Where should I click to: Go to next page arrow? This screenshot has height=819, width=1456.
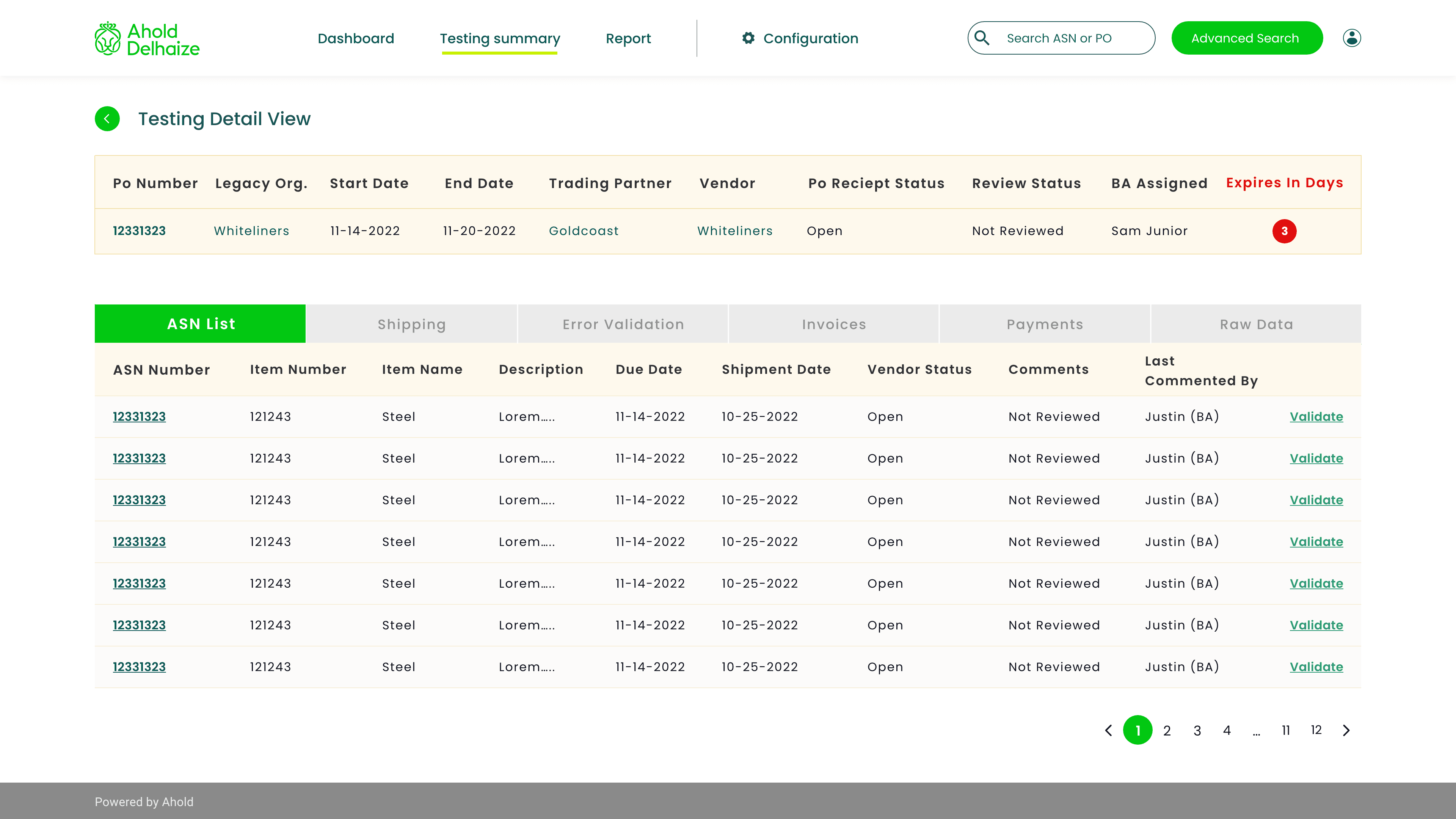(1346, 730)
